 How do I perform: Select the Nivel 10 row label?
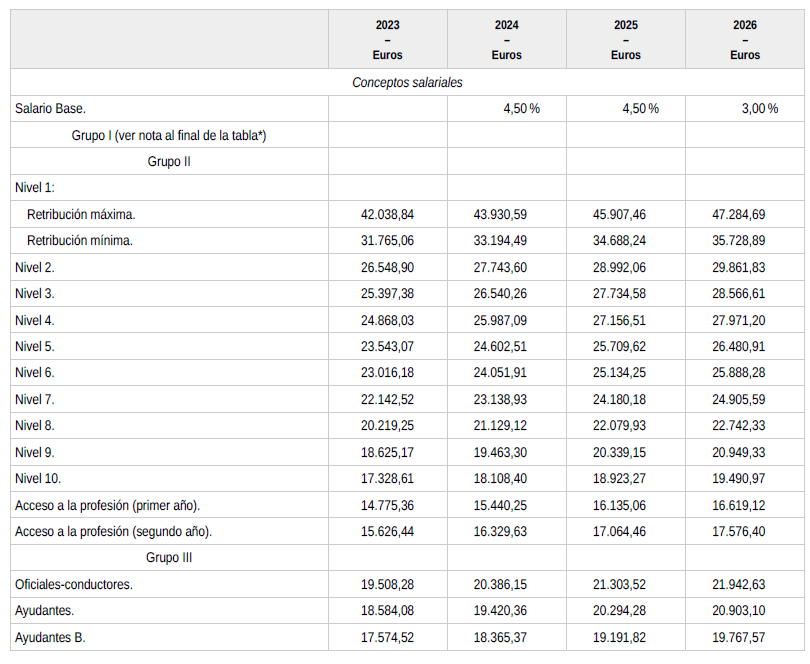tap(38, 479)
